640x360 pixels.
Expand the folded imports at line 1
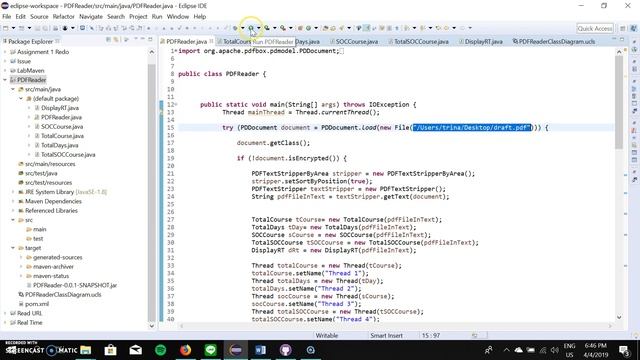pos(176,51)
